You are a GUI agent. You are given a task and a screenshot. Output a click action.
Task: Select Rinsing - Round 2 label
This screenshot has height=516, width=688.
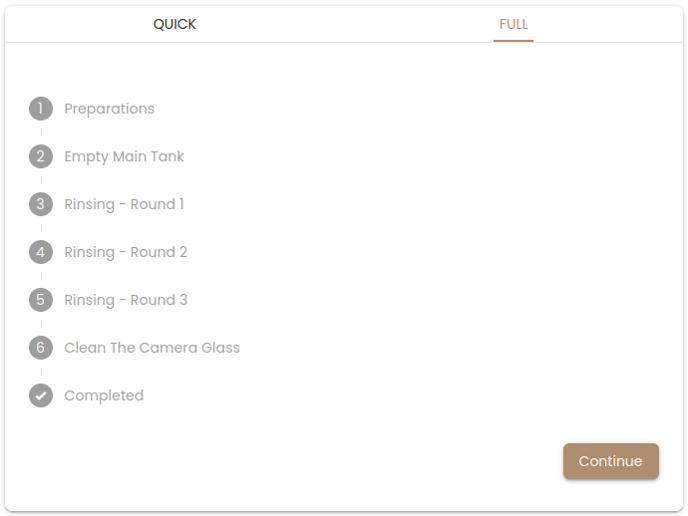point(126,252)
